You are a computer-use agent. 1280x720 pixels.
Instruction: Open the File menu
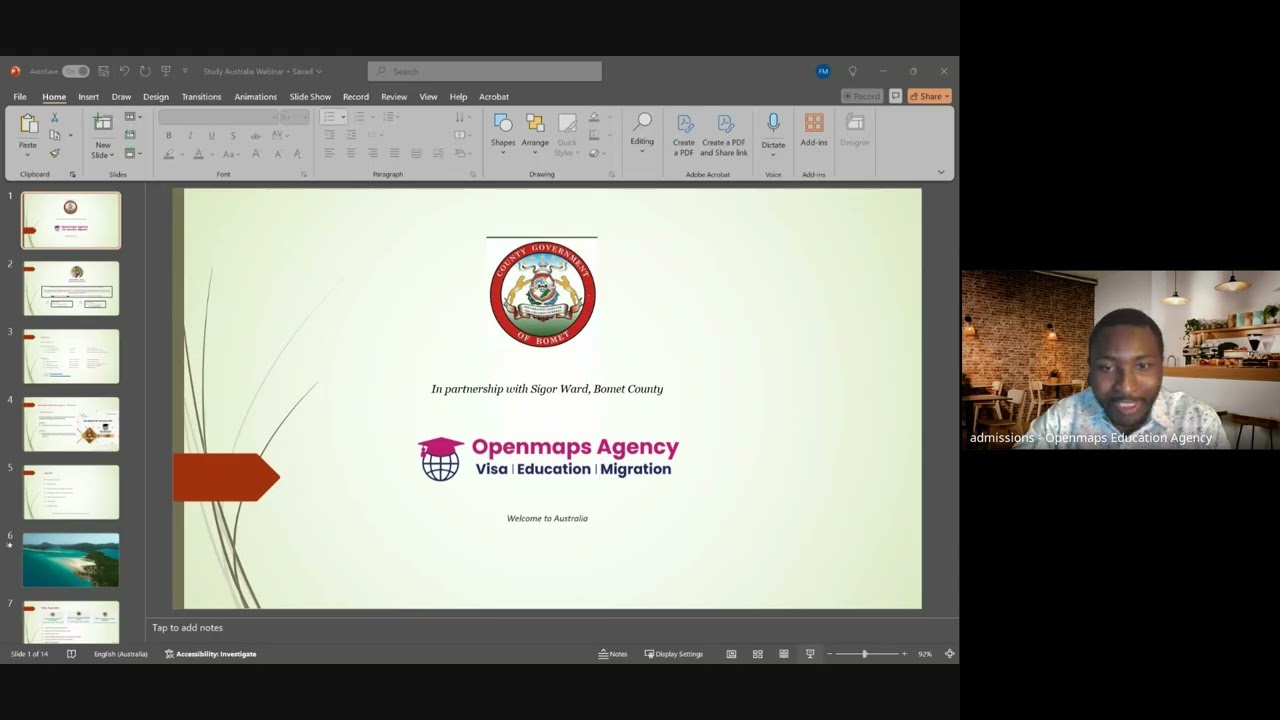pos(20,97)
